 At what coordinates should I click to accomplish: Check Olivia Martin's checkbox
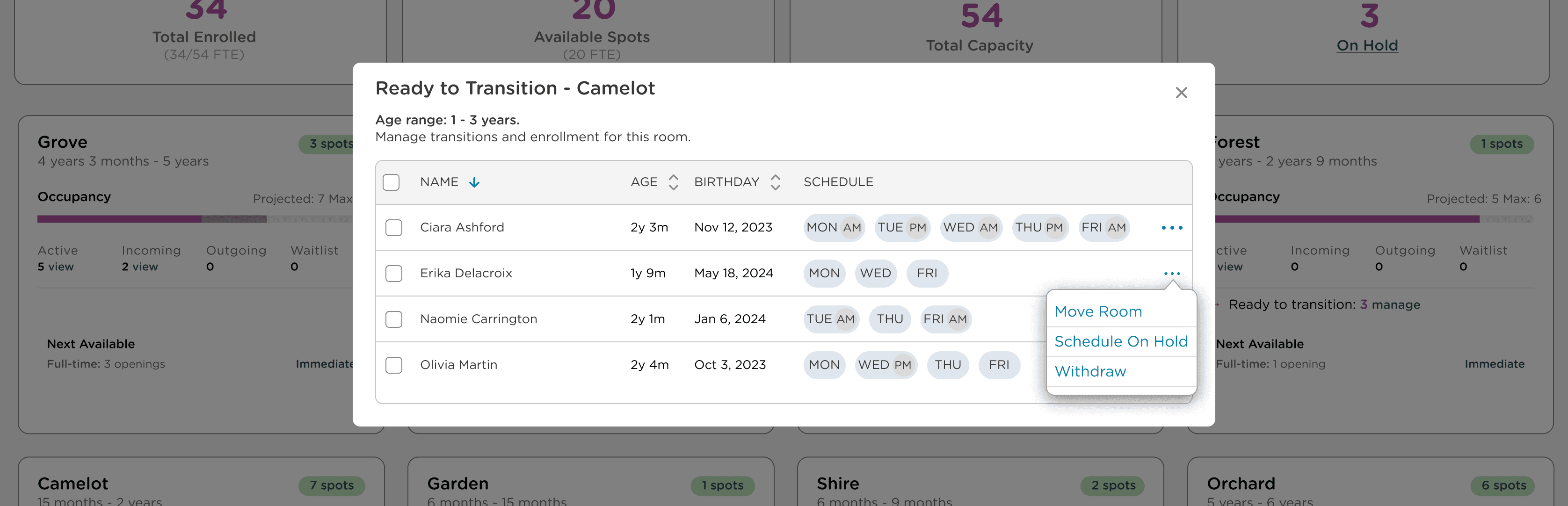click(394, 365)
